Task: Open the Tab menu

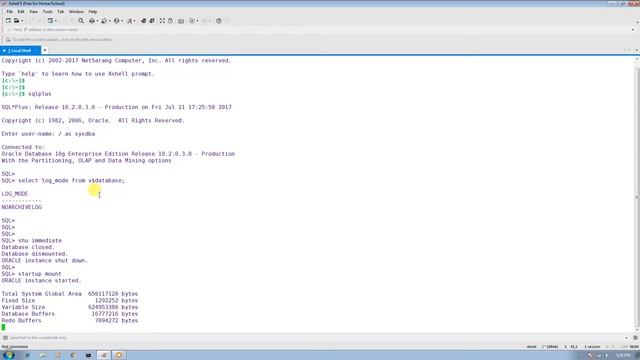Action: coord(60,11)
